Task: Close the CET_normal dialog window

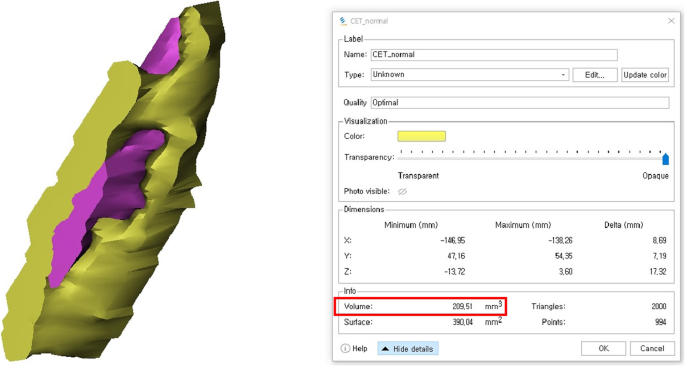Action: click(x=671, y=21)
